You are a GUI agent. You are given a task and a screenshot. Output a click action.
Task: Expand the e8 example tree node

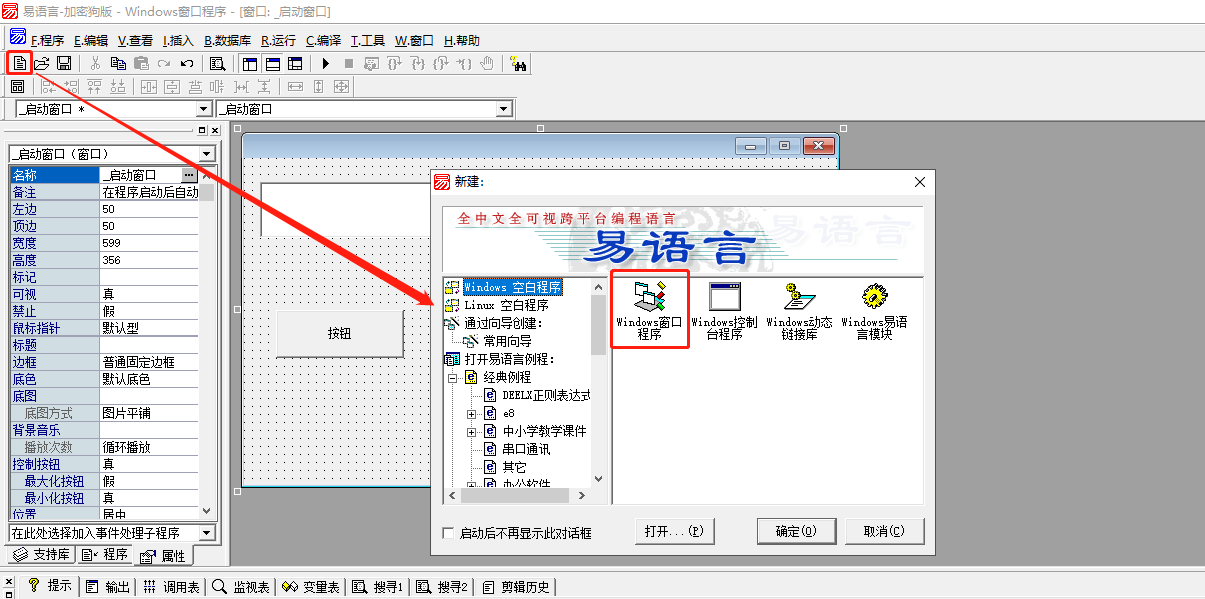pyautogui.click(x=471, y=416)
